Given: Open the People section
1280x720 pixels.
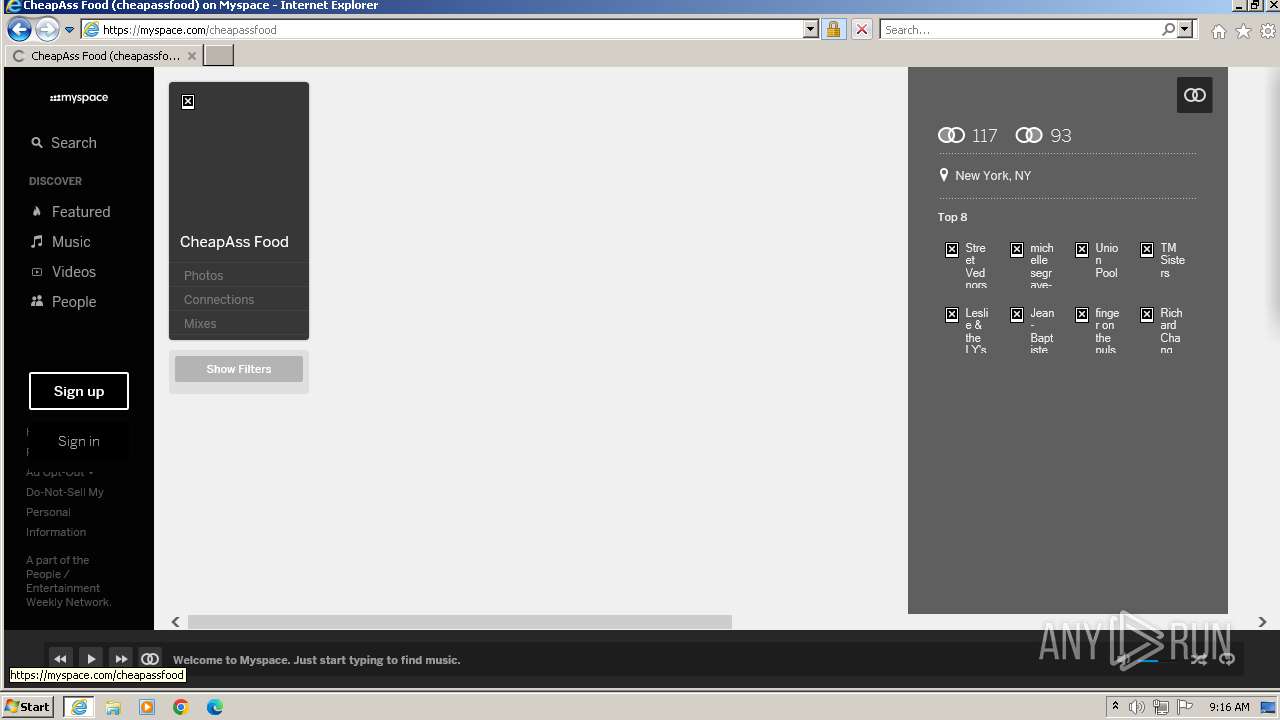Looking at the screenshot, I should (63, 302).
